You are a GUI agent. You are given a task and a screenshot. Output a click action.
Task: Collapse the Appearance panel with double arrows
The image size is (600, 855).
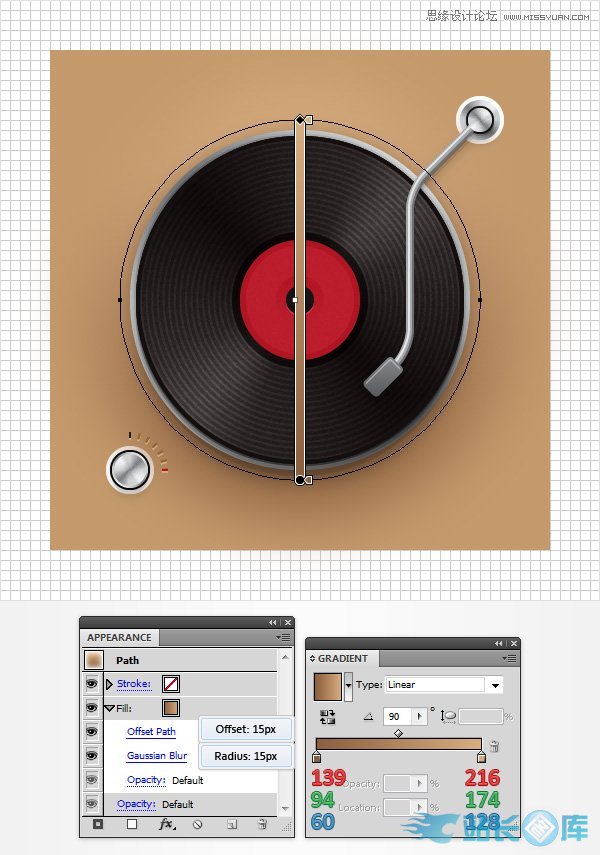click(x=272, y=622)
